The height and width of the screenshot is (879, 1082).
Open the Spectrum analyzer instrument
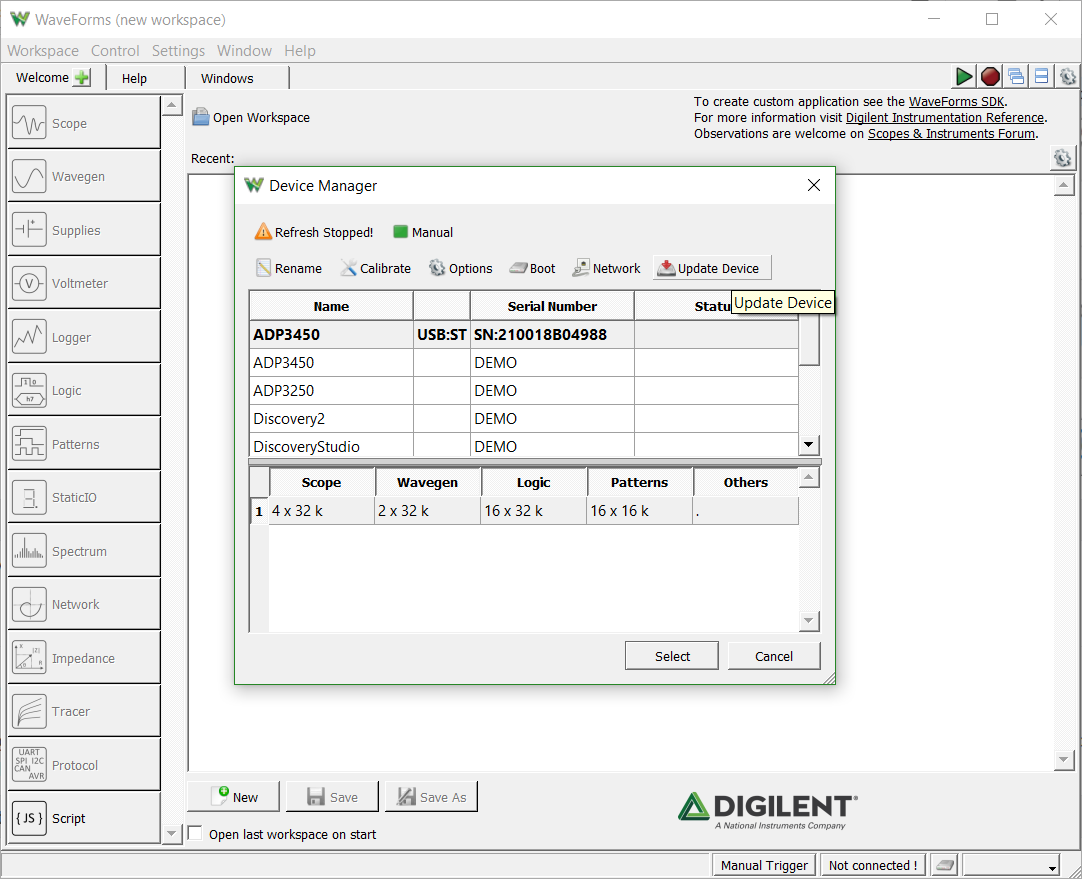(x=83, y=551)
